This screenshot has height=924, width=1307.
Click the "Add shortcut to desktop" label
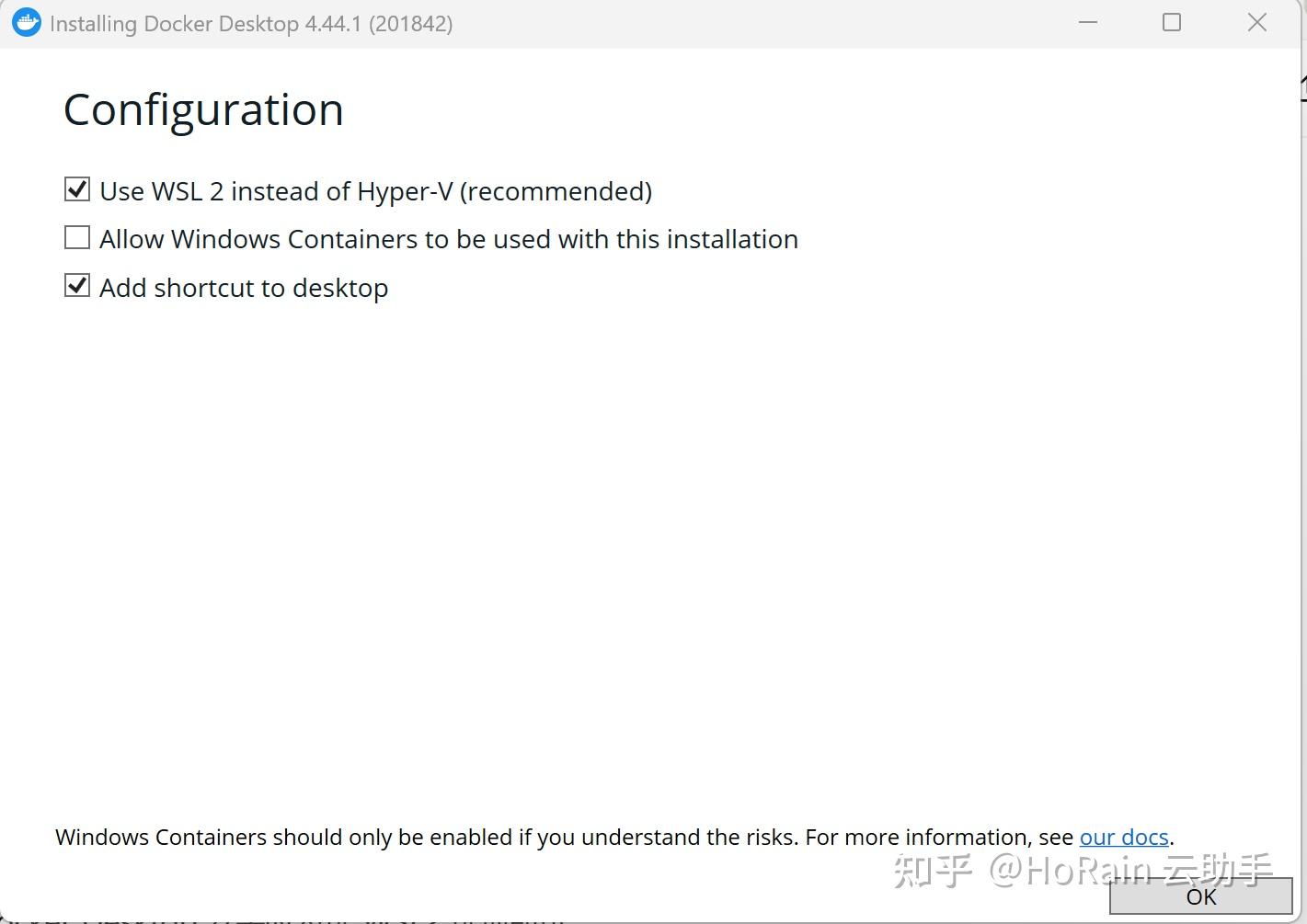(244, 287)
